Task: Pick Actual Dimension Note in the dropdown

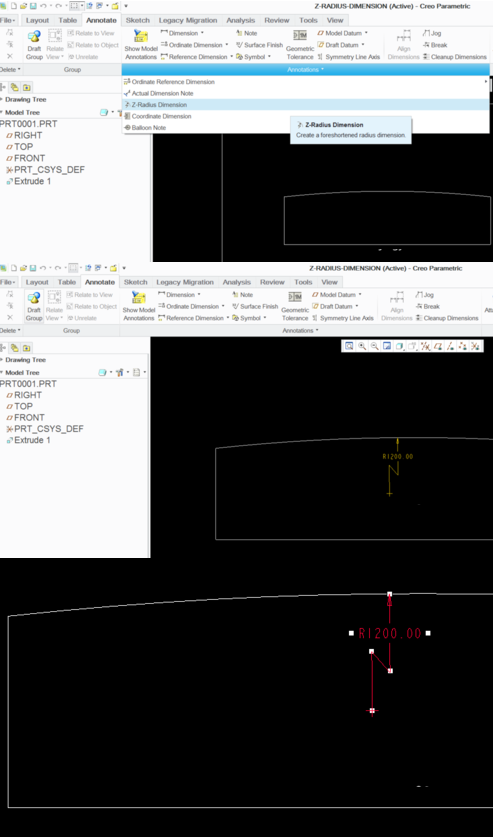Action: tap(158, 93)
